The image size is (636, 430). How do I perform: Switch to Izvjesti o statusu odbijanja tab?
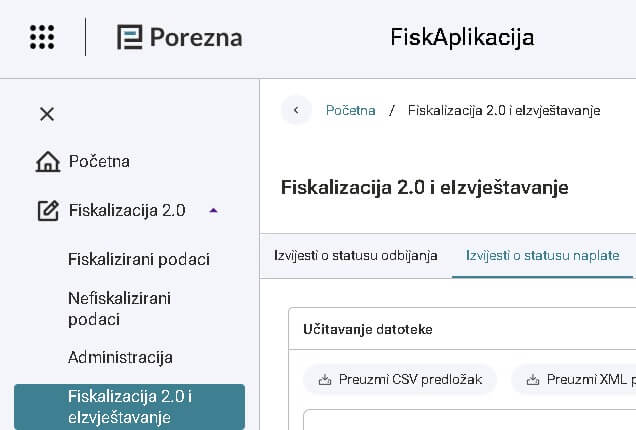(355, 256)
